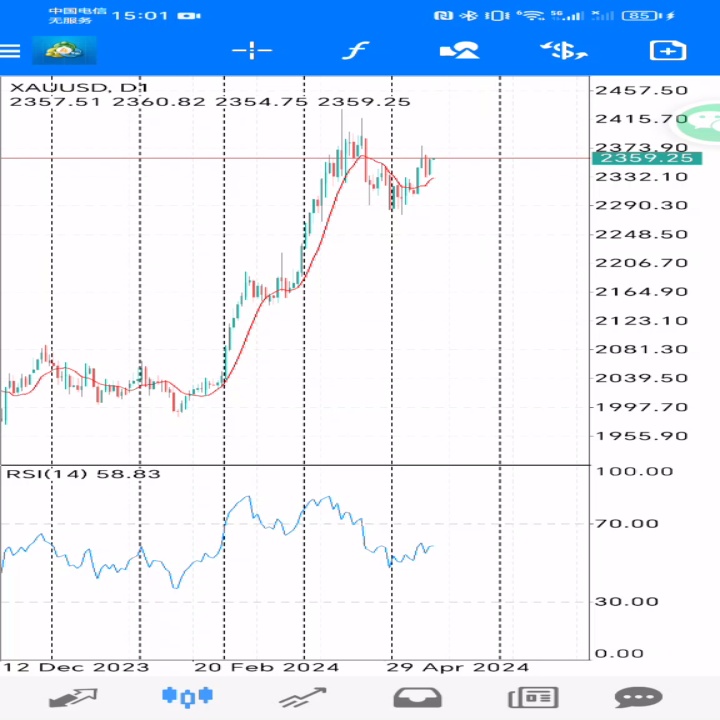Enable the crosshair cursor tool

pos(252,51)
